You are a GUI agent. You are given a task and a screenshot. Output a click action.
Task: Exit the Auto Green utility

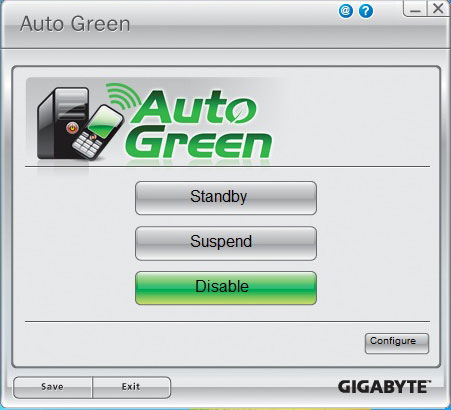131,387
